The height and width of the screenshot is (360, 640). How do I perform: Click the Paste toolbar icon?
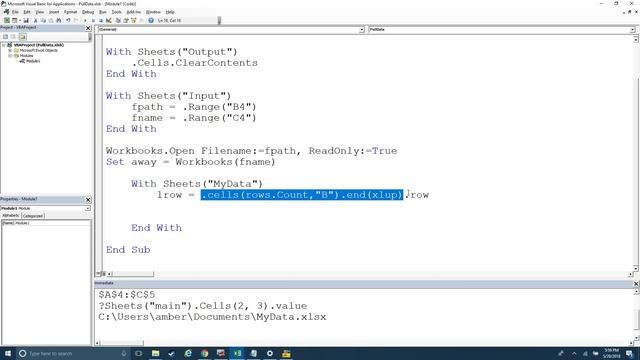(x=51, y=20)
